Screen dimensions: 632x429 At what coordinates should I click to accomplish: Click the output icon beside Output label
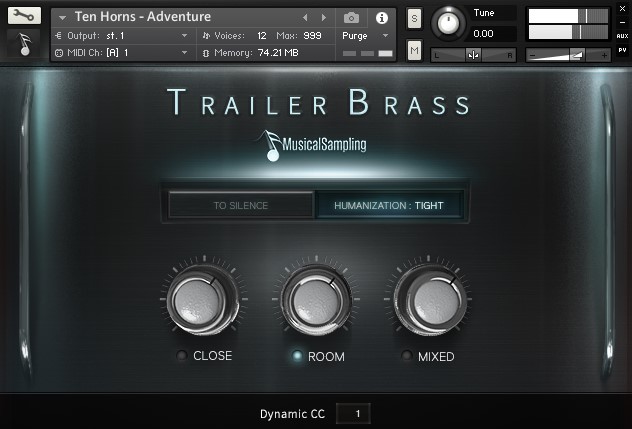pyautogui.click(x=59, y=36)
